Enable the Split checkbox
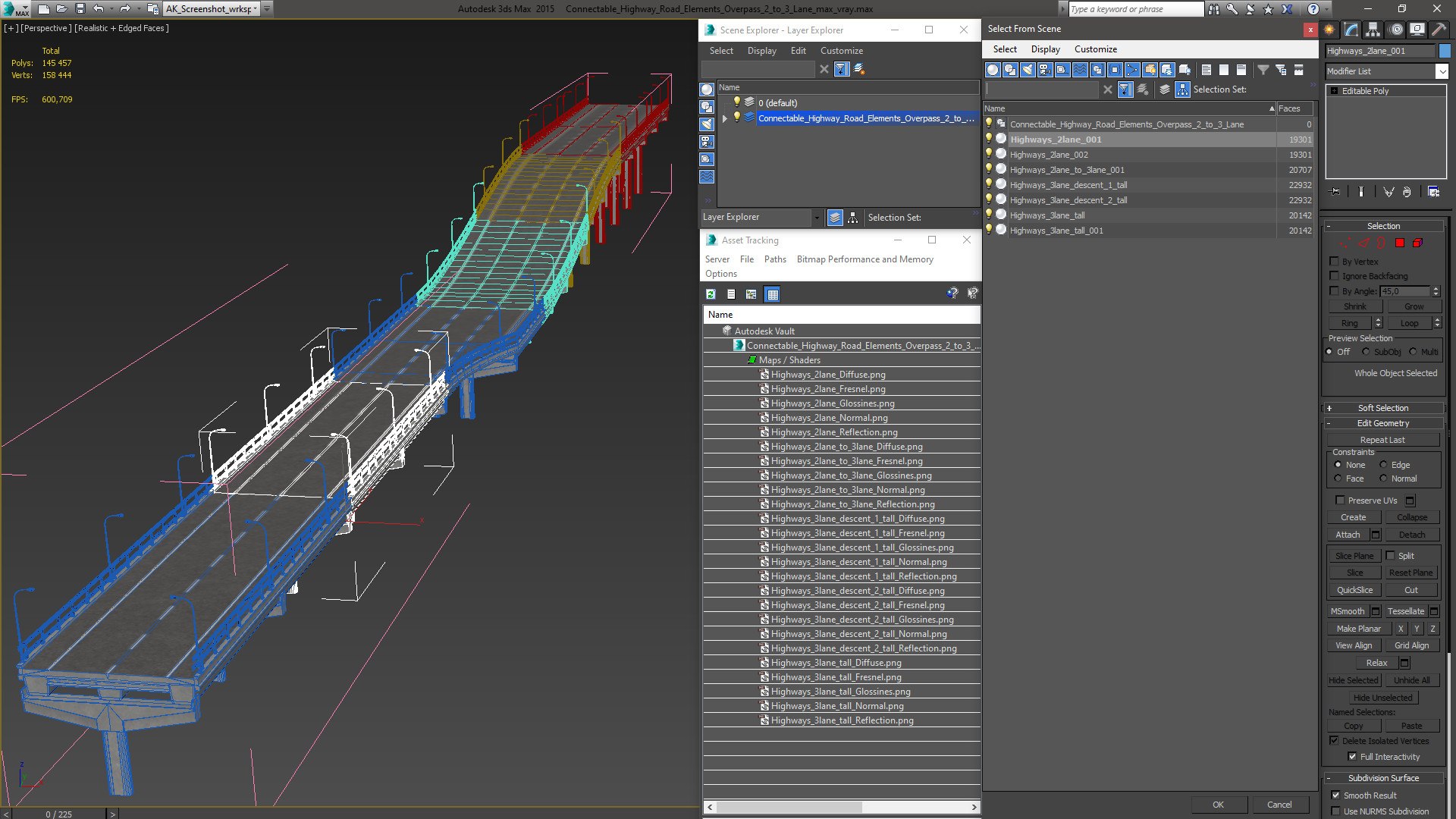 click(1391, 556)
